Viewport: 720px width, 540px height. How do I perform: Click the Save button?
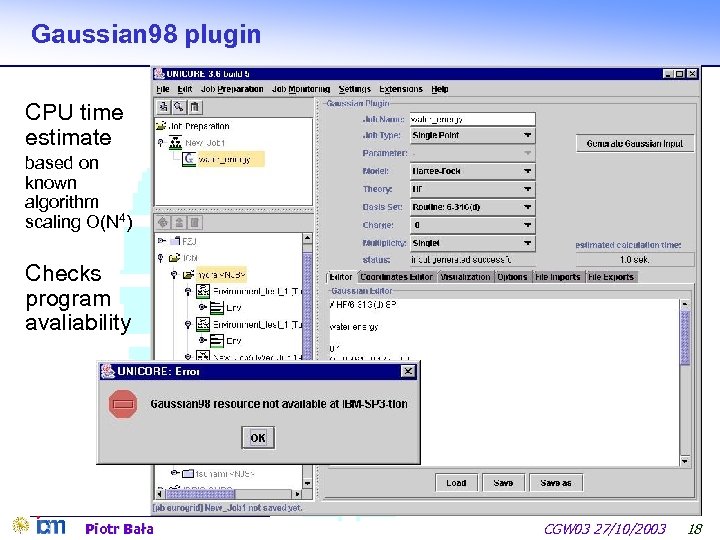point(503,483)
